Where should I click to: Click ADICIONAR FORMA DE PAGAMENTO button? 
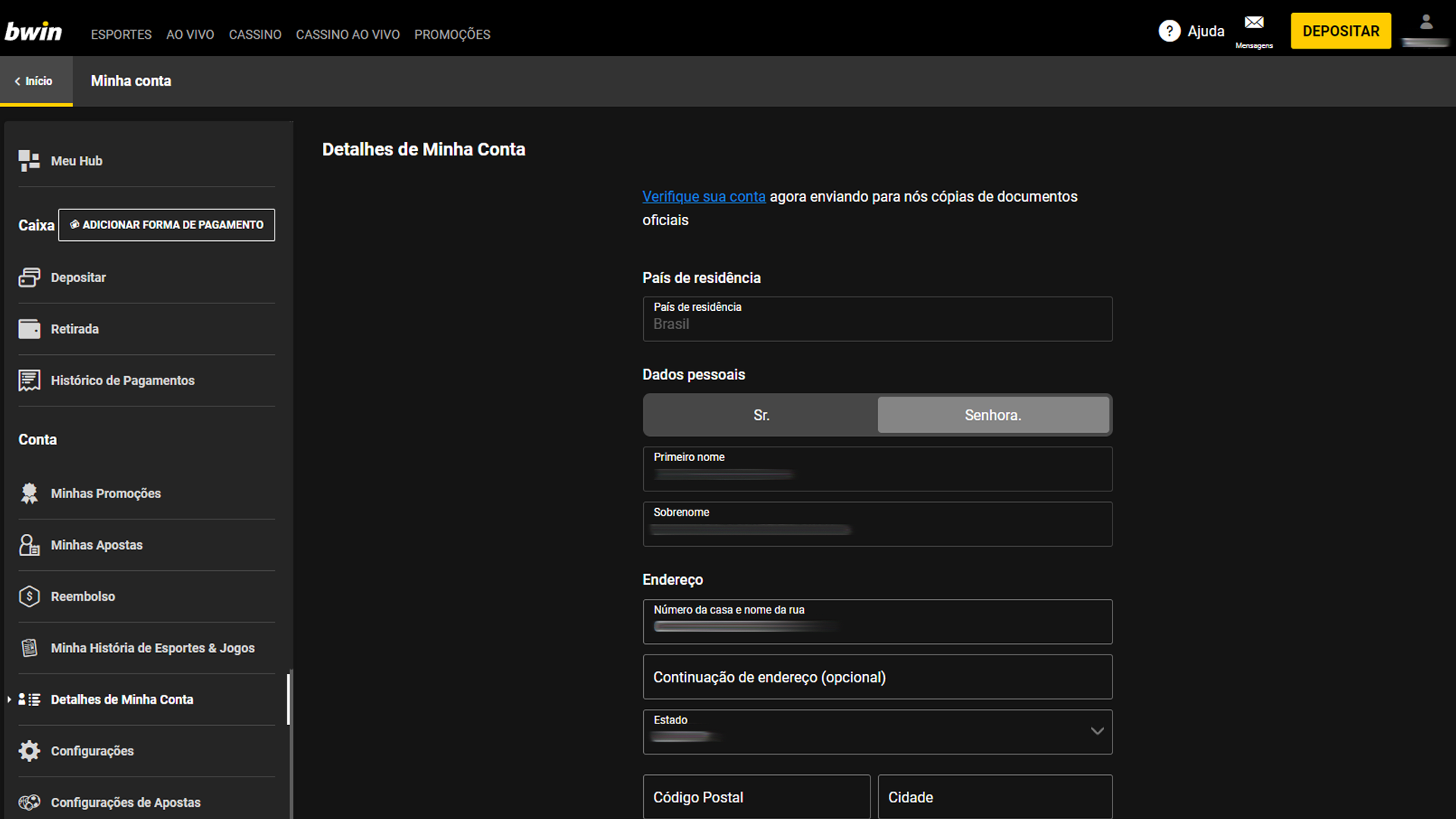point(167,225)
